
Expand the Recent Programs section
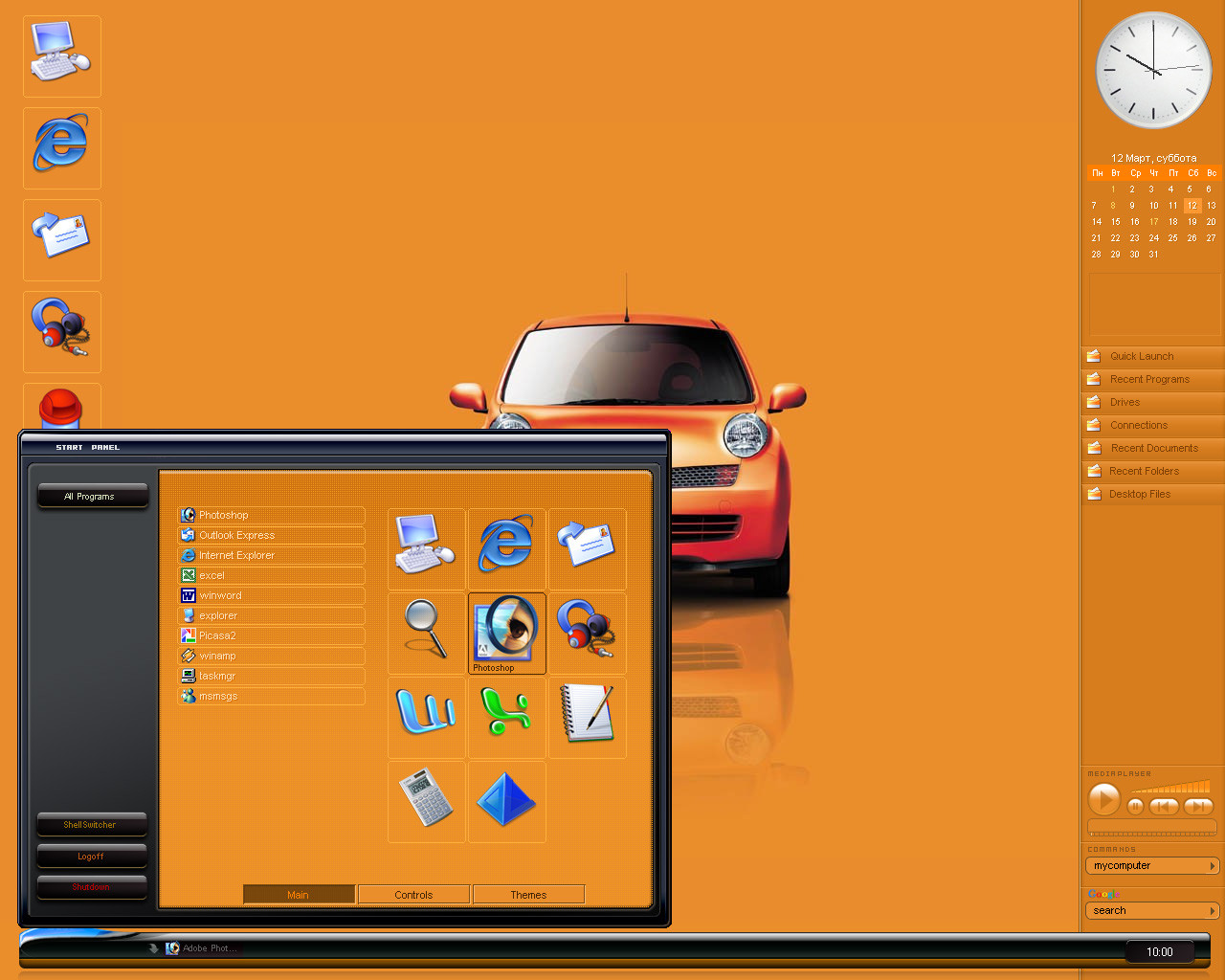click(1153, 379)
